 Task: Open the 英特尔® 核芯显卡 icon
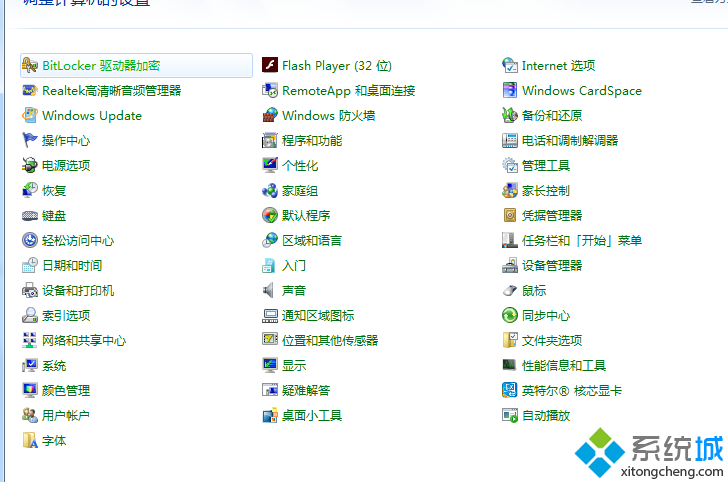coord(510,391)
